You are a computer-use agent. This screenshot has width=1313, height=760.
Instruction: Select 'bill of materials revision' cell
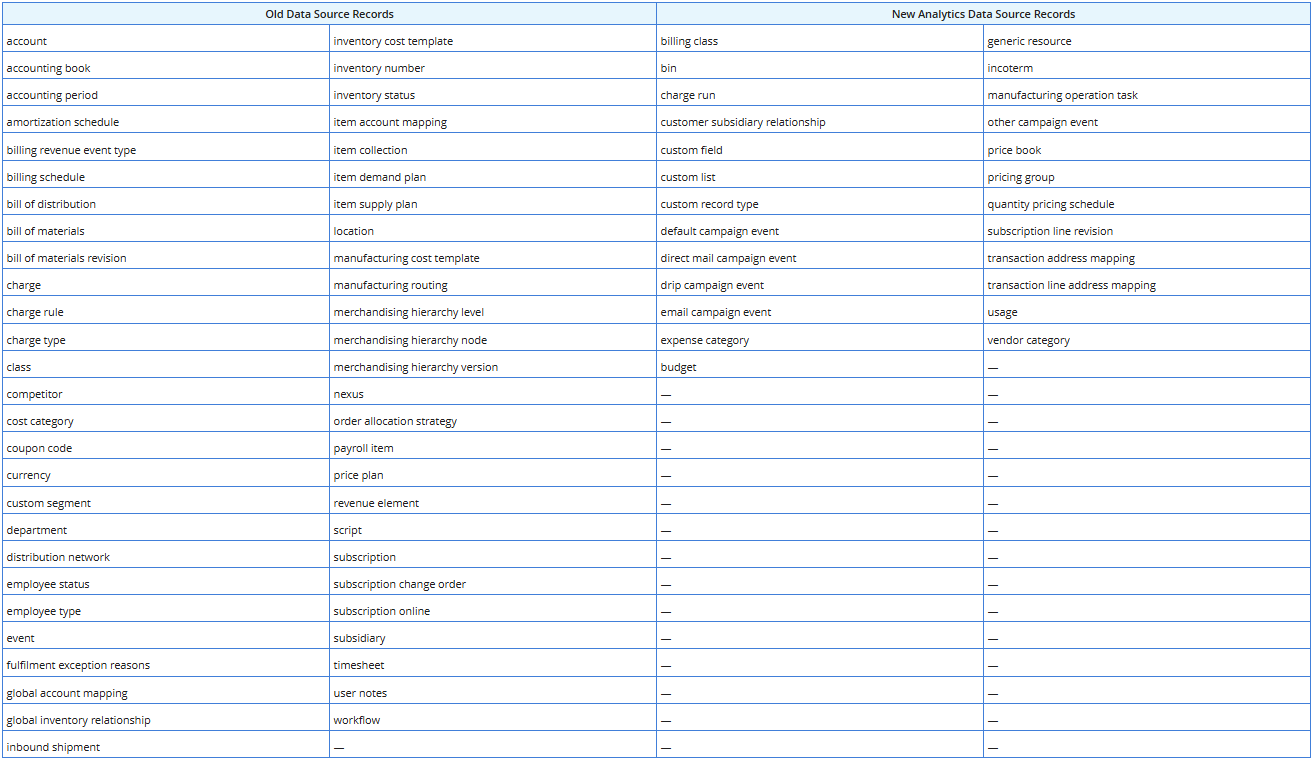point(67,258)
